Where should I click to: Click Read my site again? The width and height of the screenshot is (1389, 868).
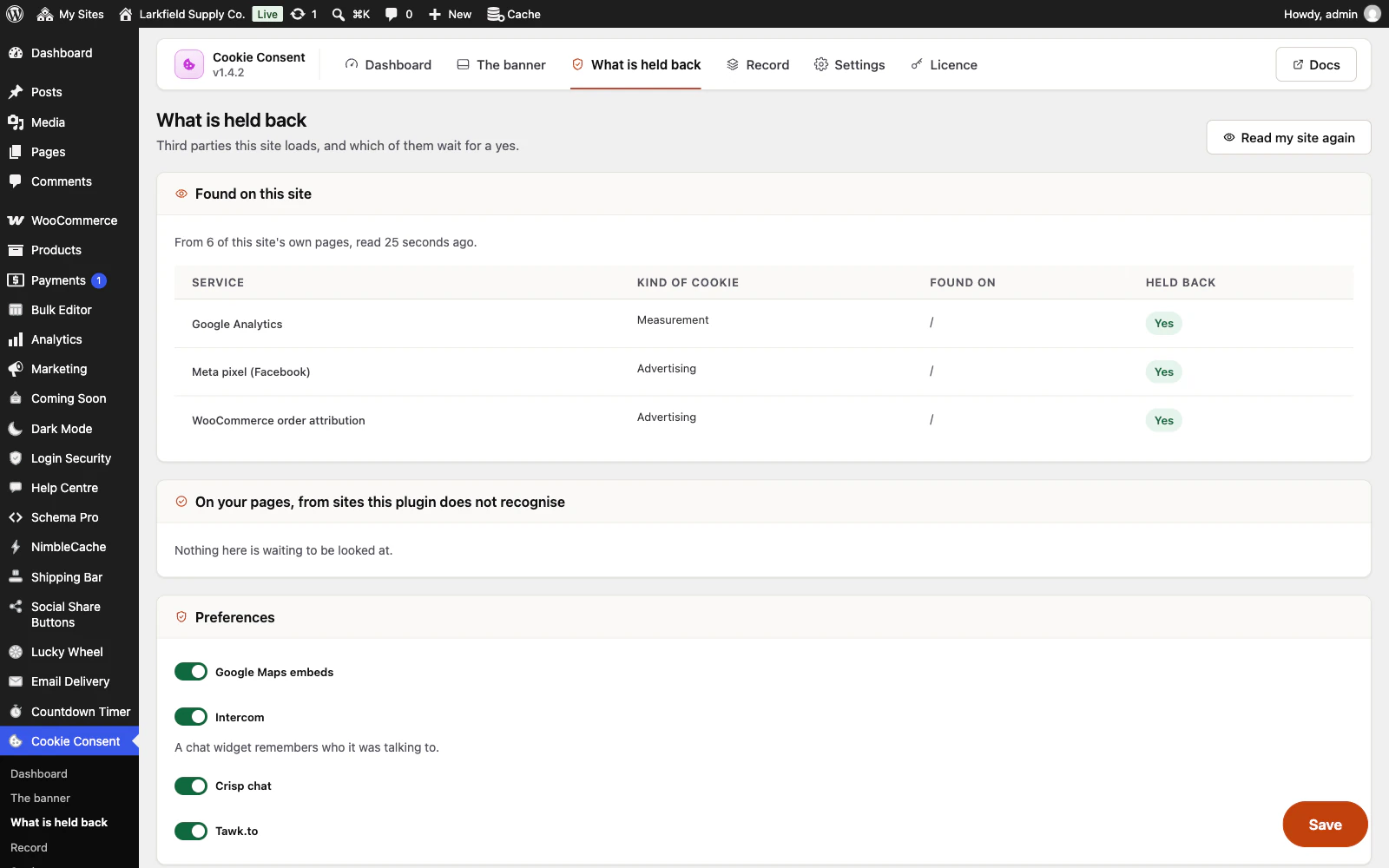click(1288, 137)
